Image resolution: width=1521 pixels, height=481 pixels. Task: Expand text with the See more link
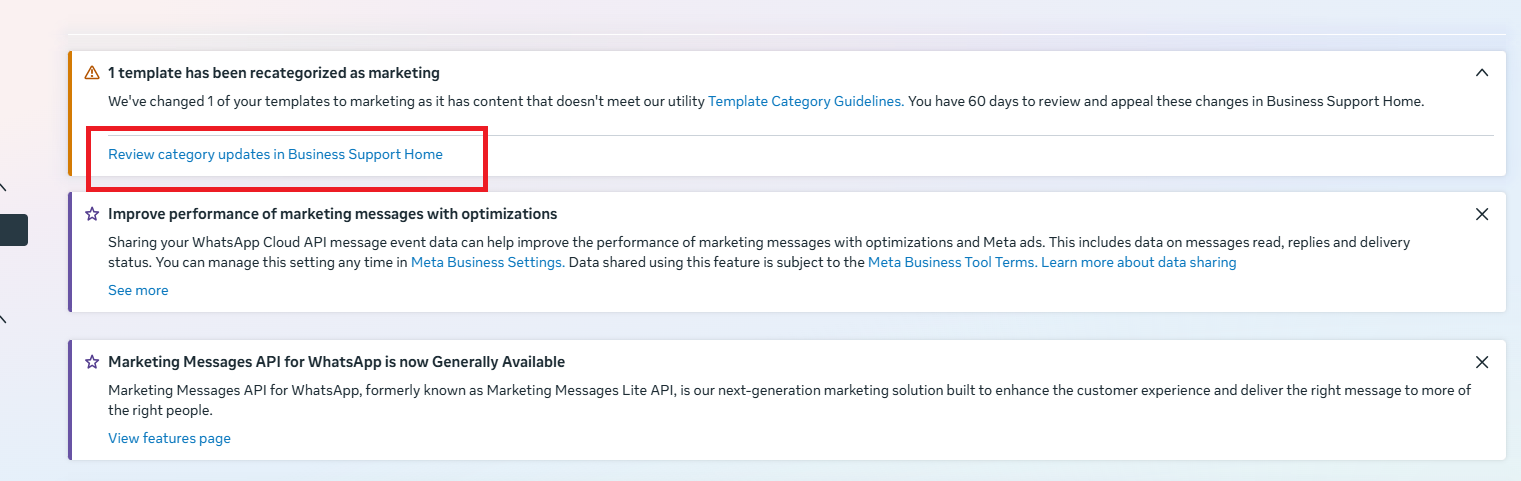click(138, 290)
